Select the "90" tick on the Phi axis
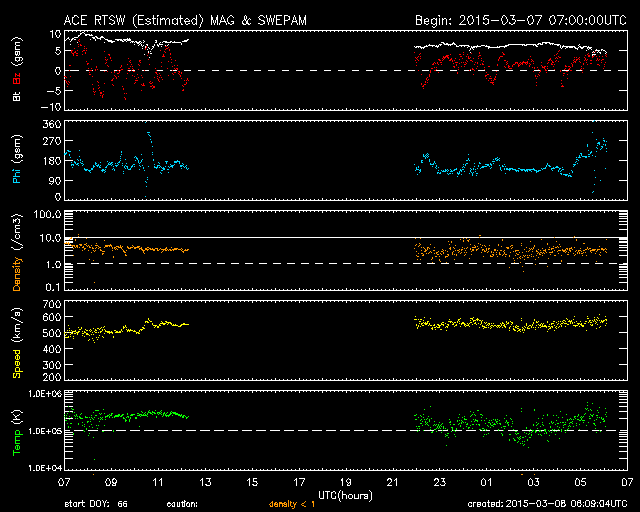Image resolution: width=640 pixels, height=512 pixels. (x=55, y=180)
